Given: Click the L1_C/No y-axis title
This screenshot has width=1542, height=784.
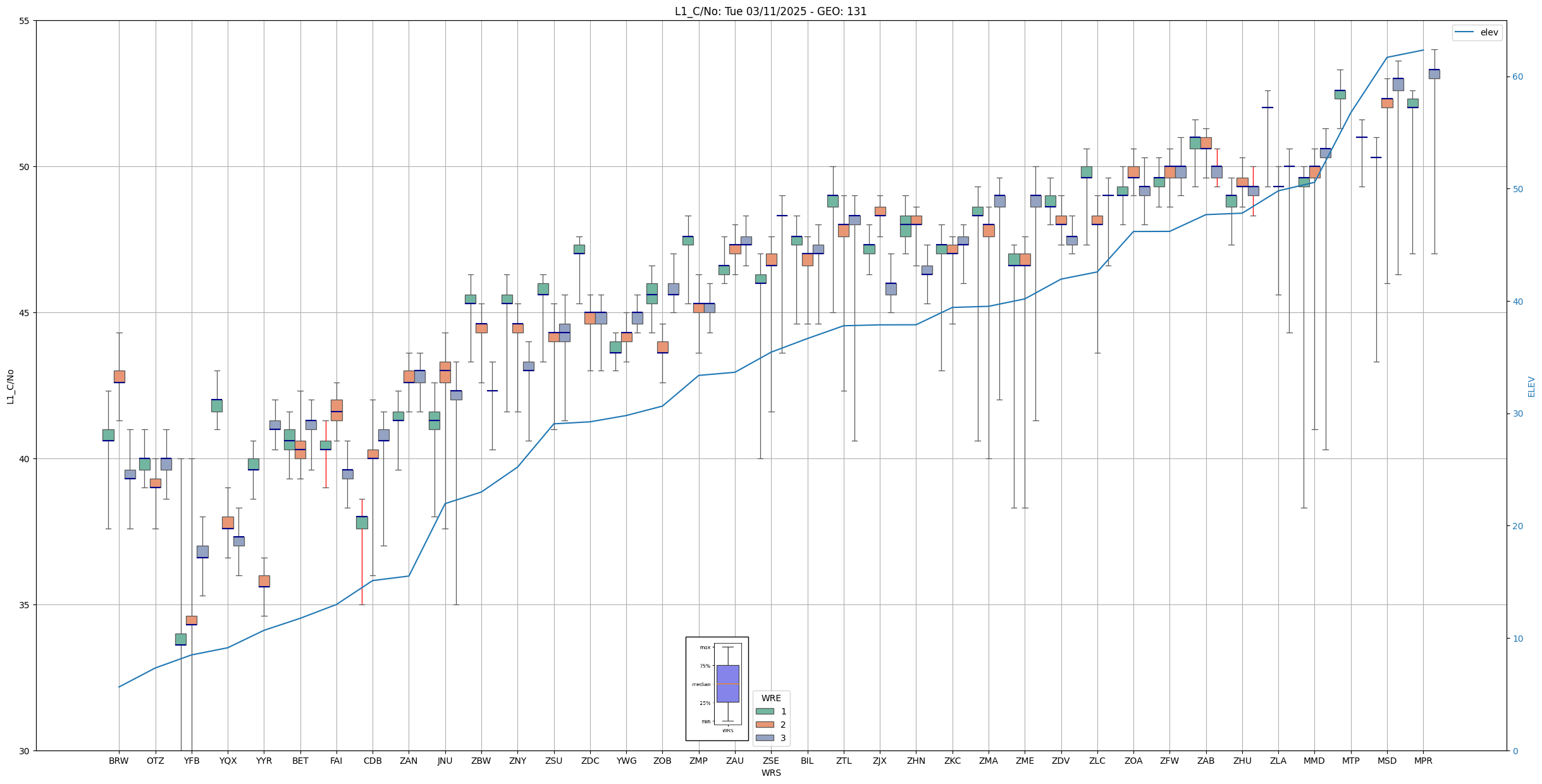Looking at the screenshot, I should 10,386.
